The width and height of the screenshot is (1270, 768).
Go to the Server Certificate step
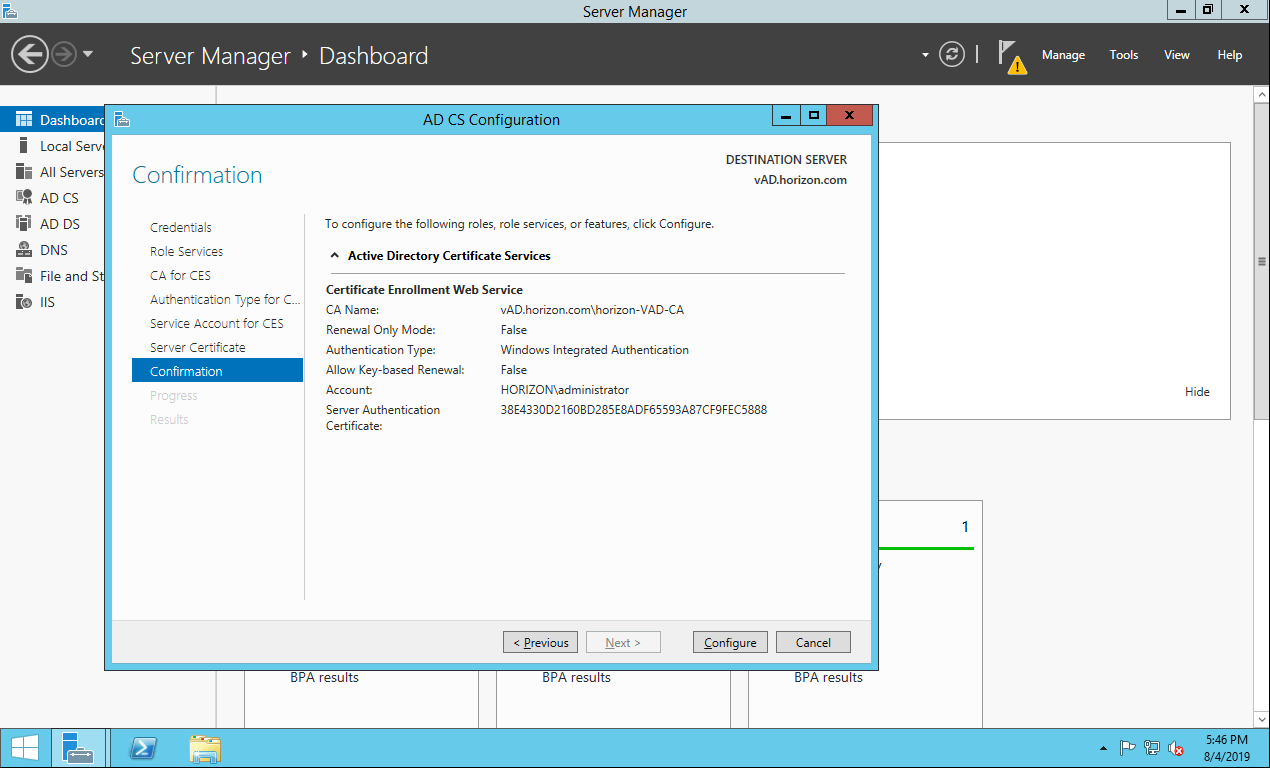197,347
